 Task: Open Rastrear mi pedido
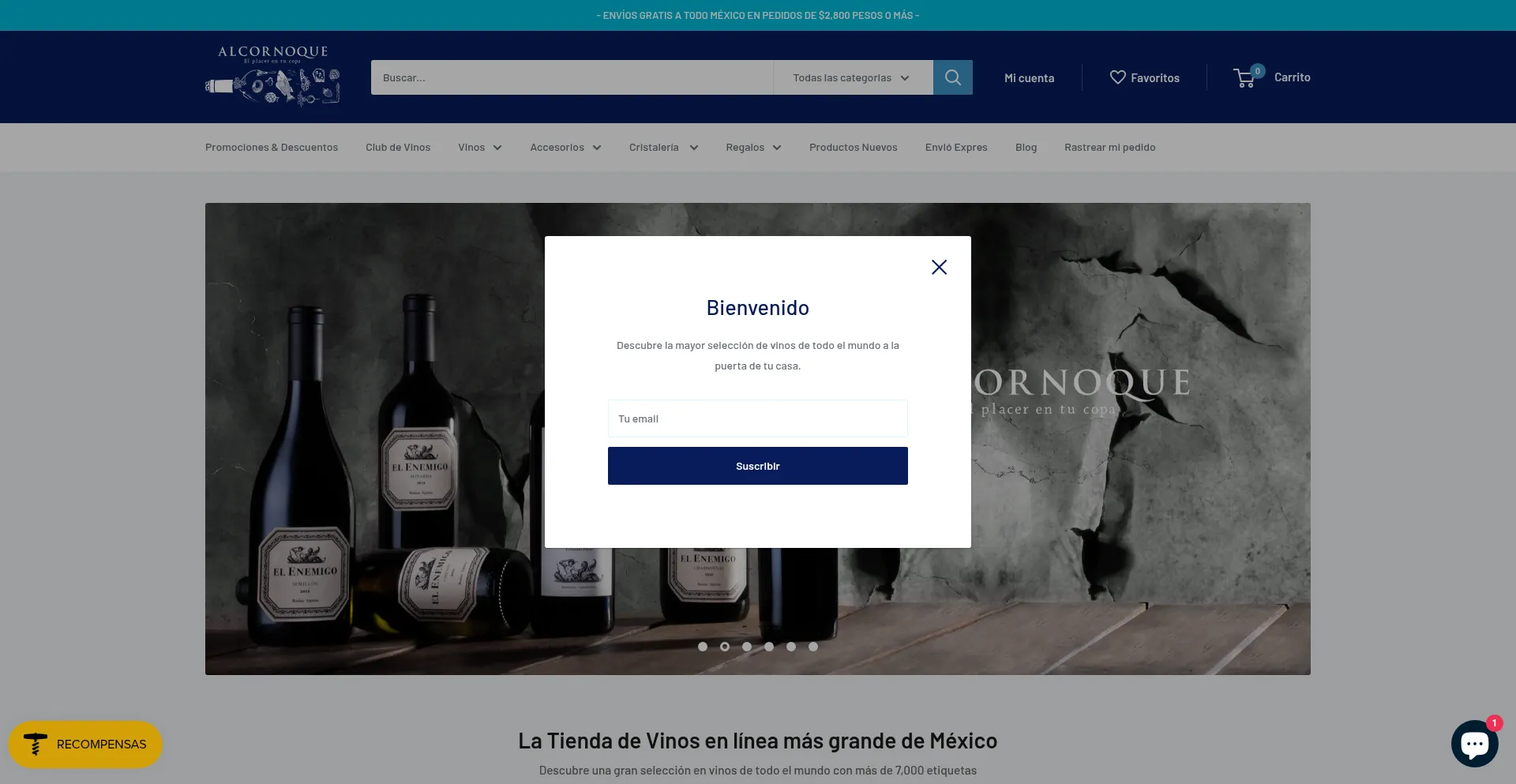[1109, 148]
